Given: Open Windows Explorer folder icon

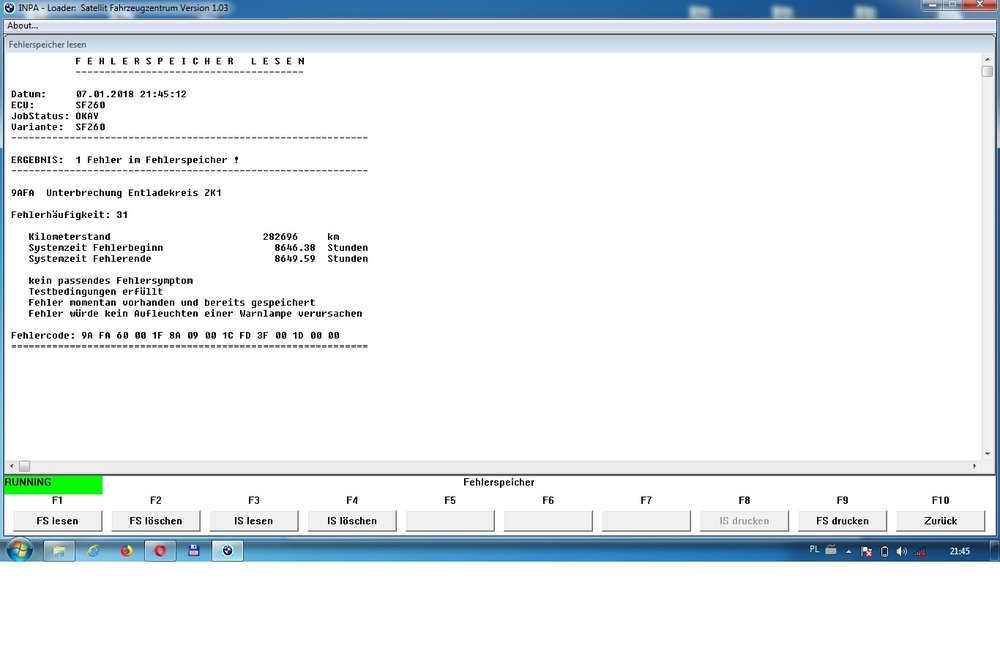Looking at the screenshot, I should 59,550.
